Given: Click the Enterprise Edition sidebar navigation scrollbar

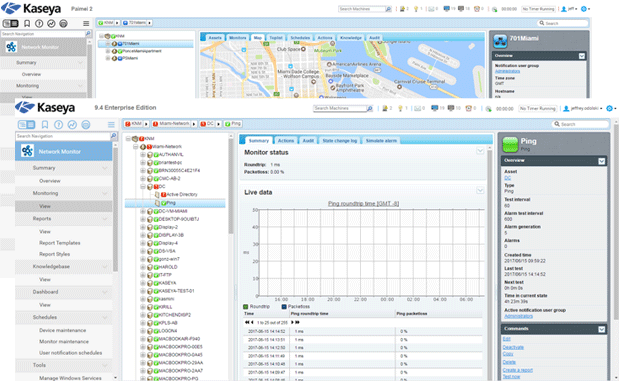Looking at the screenshot, I should 115,209.
